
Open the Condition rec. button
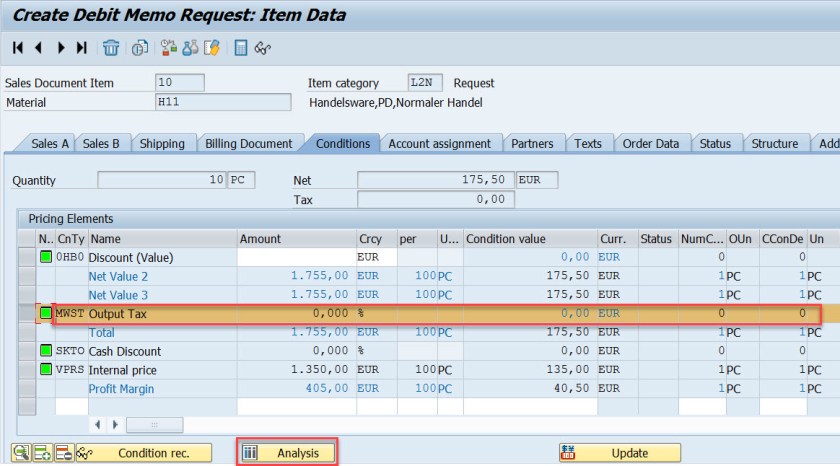tap(146, 453)
